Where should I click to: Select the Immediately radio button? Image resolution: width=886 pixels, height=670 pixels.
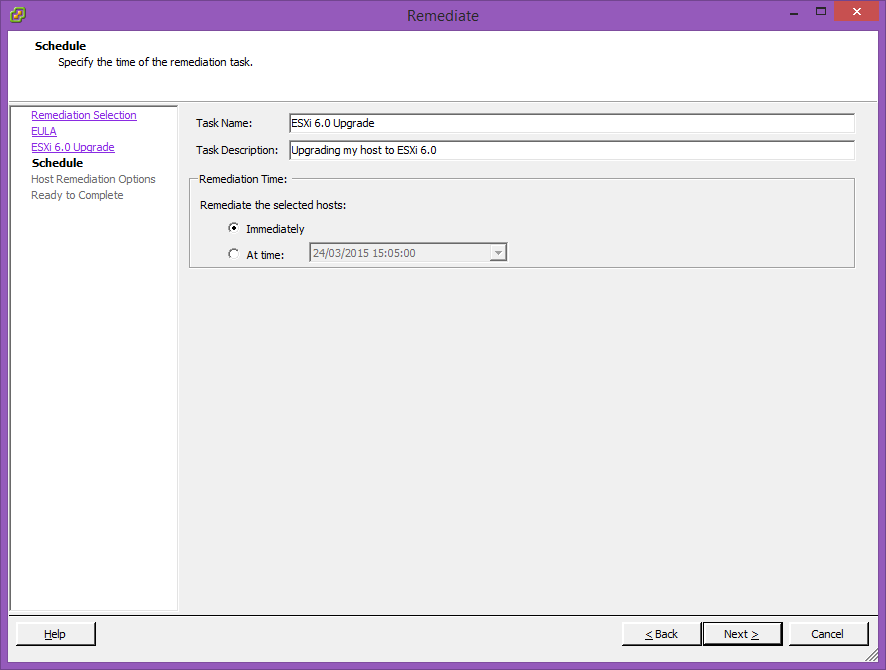(234, 229)
